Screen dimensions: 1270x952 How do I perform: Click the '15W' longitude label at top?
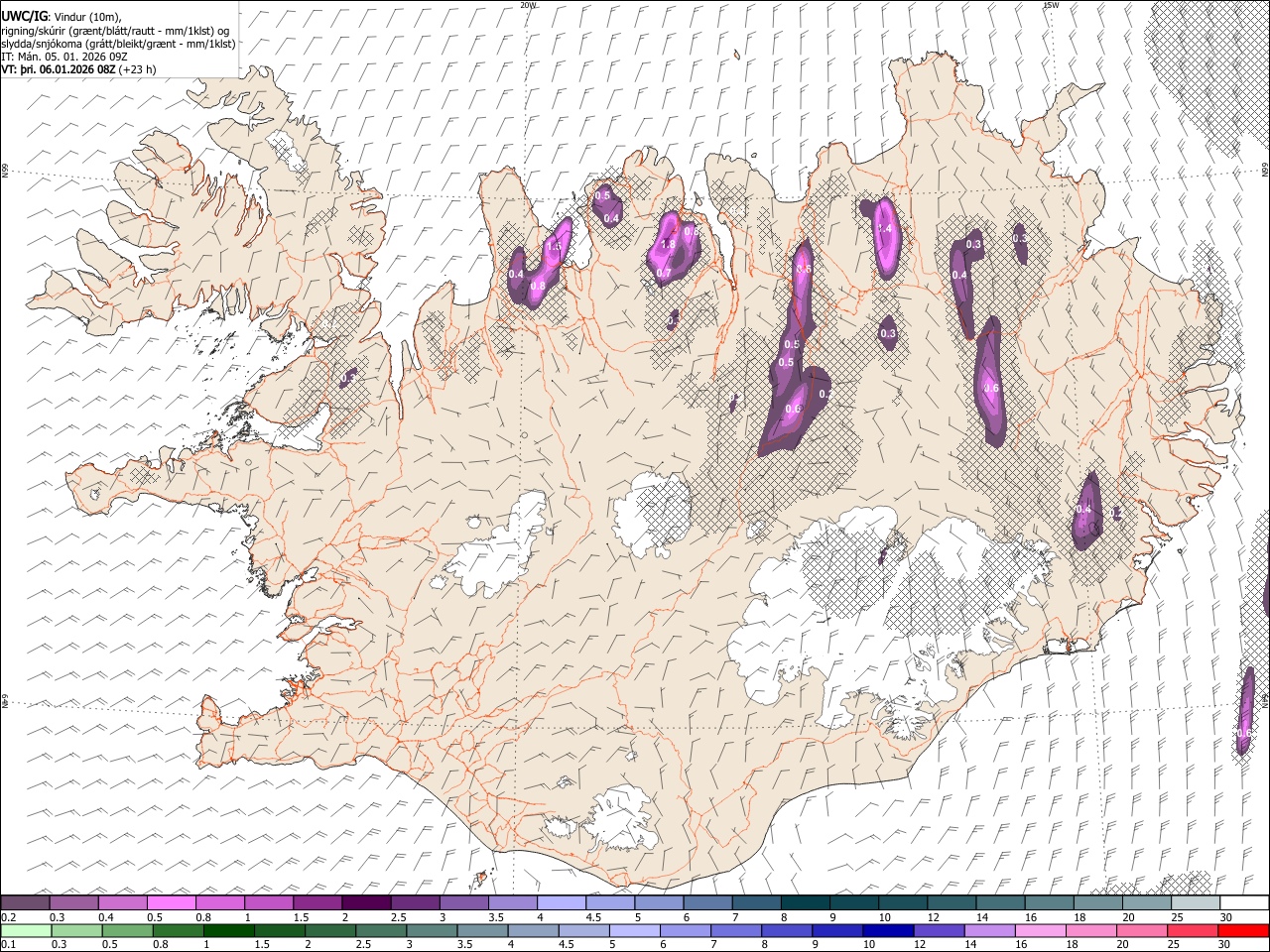pos(1051,5)
